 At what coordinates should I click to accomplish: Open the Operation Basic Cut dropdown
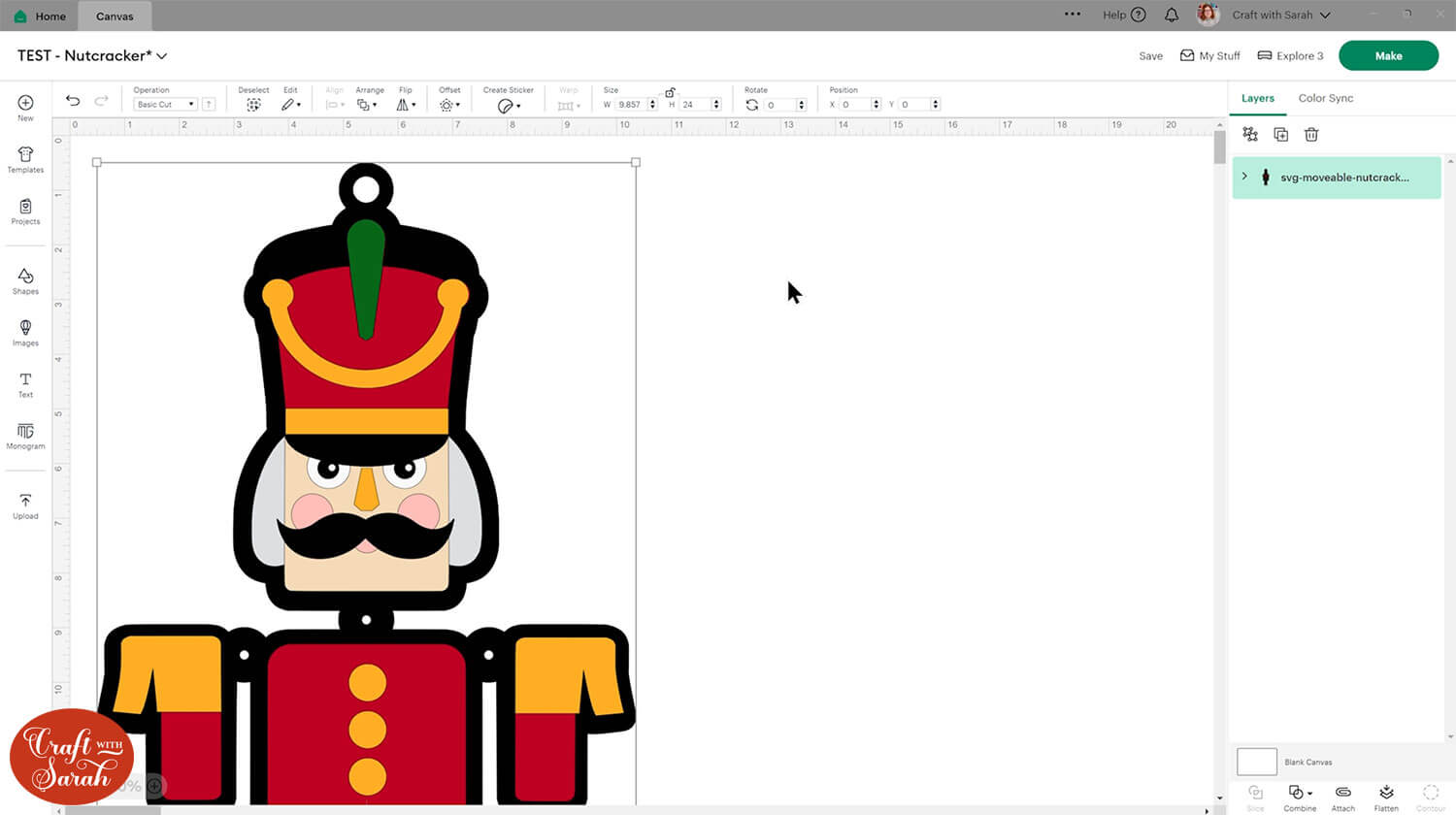(165, 105)
